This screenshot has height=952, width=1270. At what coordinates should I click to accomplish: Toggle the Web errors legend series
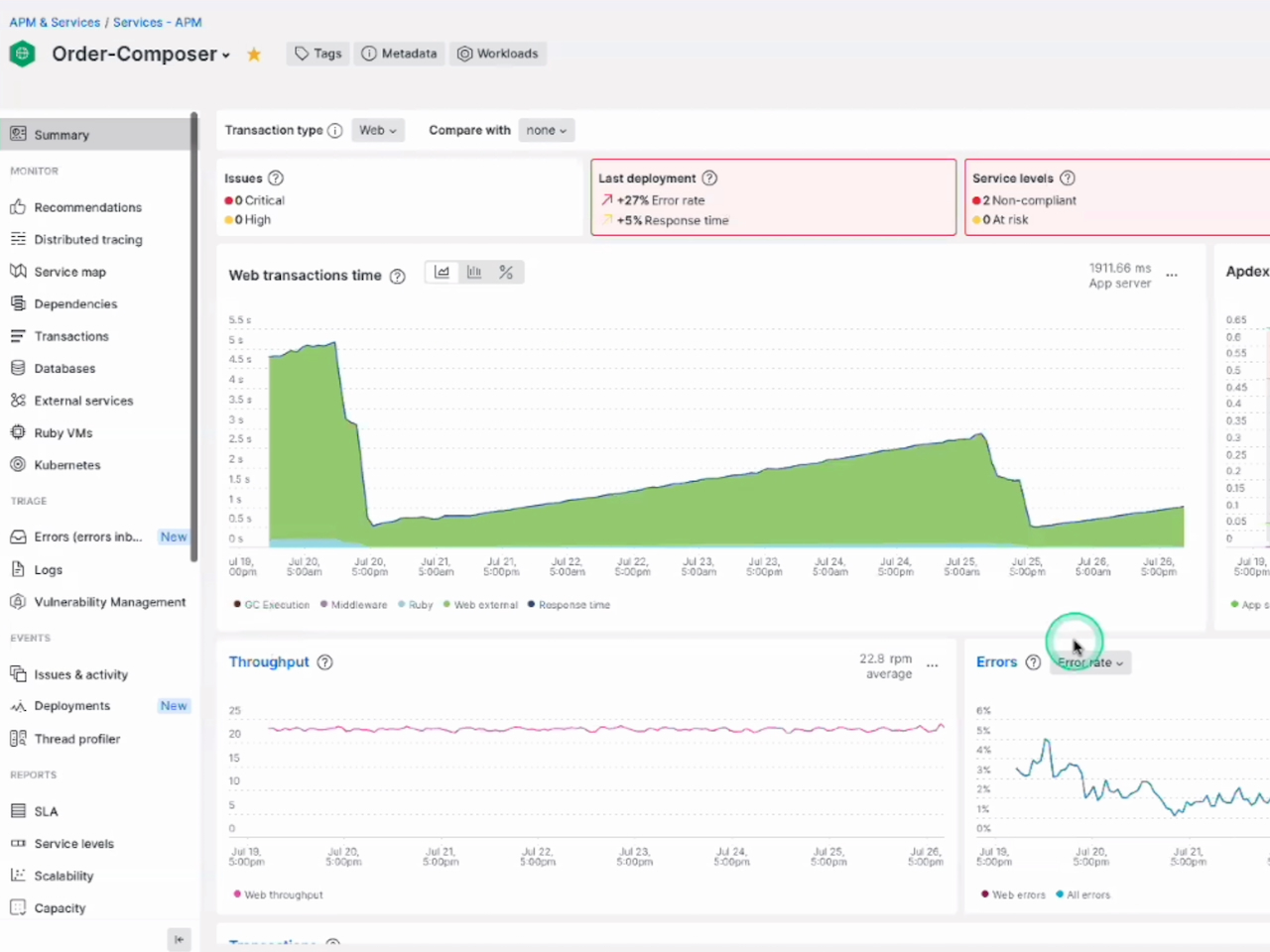(1014, 894)
